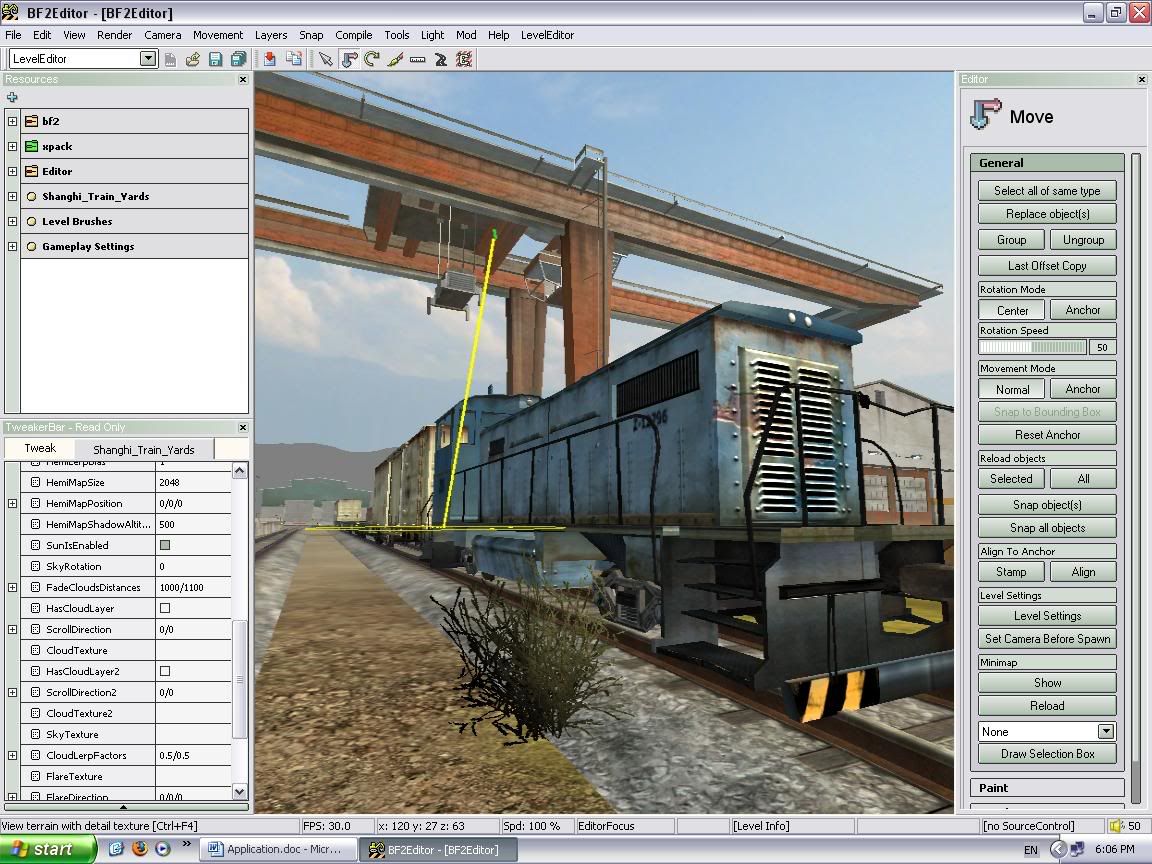Switch to Application.doc taskbar item
The height and width of the screenshot is (864, 1152).
tap(278, 849)
